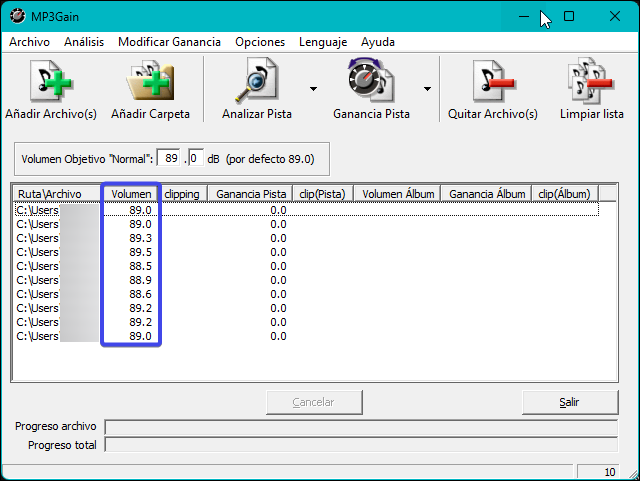
Task: Open the Ayuda menu
Action: pos(378,42)
